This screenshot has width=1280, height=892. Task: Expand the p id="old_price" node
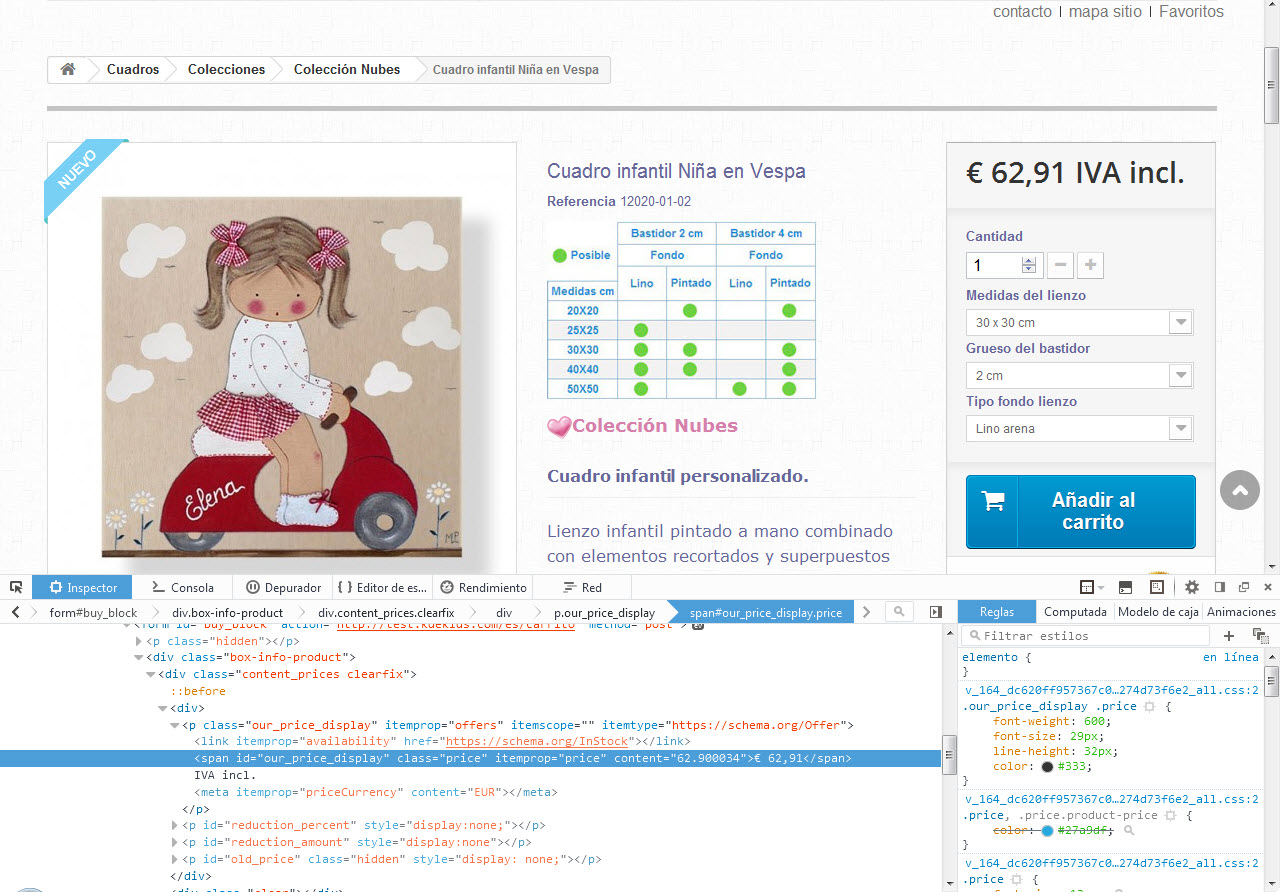pos(175,859)
